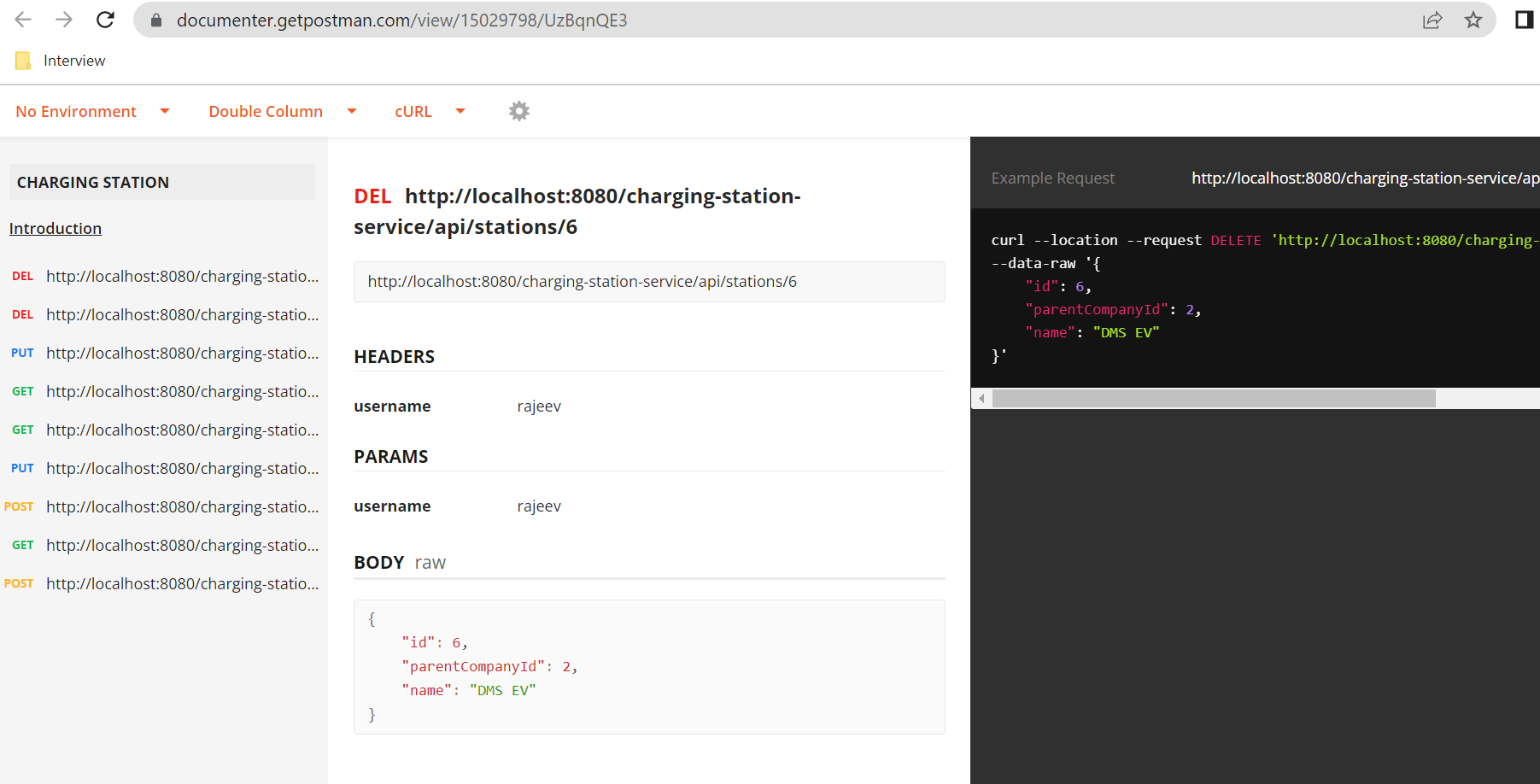Open the first PUT request in sidebar
Screen dimensions: 1540x784
(164, 353)
